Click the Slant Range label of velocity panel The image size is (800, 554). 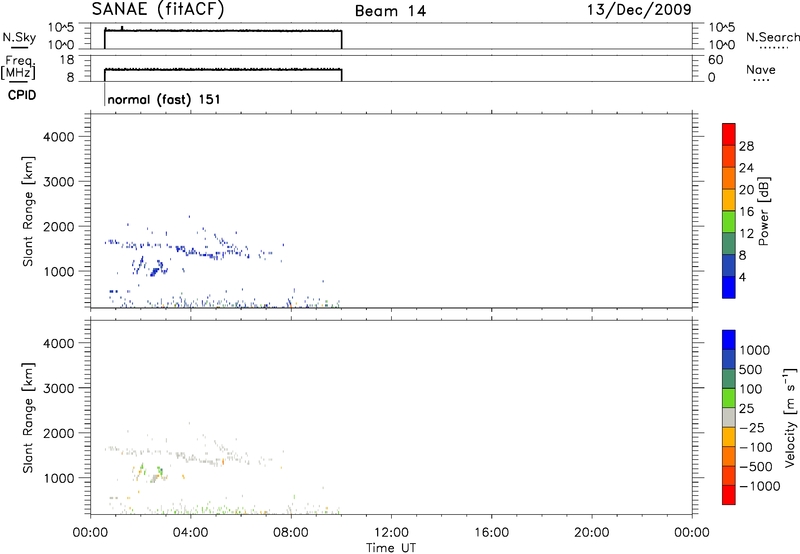[x=28, y=418]
